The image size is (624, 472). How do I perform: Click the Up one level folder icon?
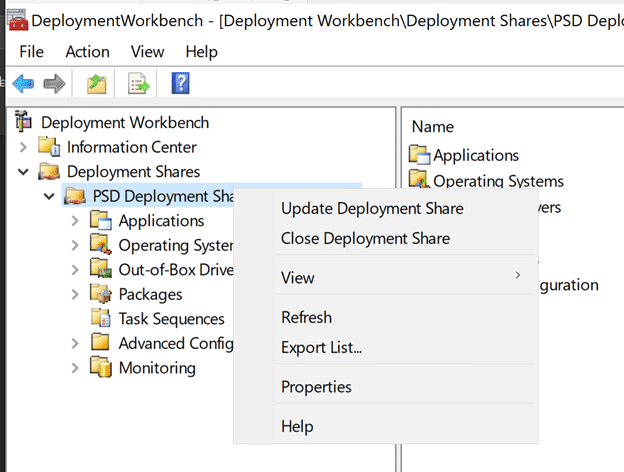pos(97,84)
